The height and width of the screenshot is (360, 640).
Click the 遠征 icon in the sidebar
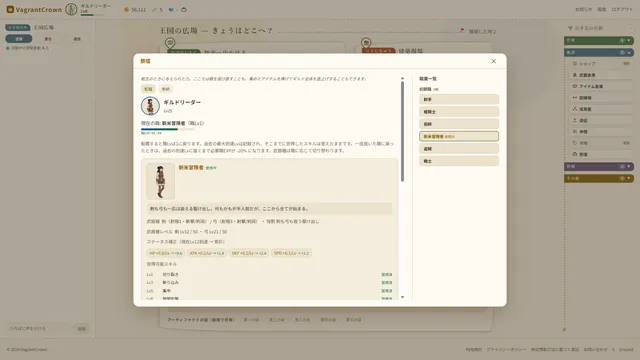click(x=575, y=120)
